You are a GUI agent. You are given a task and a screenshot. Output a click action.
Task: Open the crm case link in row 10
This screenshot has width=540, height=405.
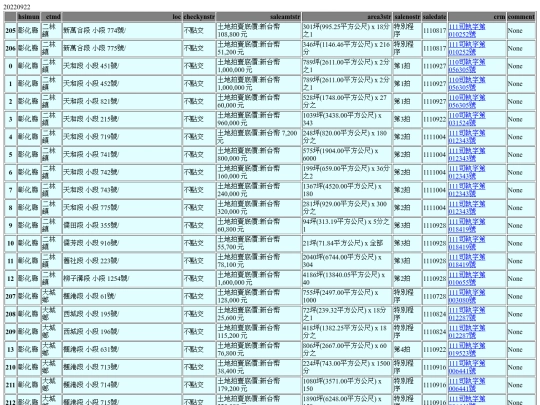pyautogui.click(x=467, y=243)
